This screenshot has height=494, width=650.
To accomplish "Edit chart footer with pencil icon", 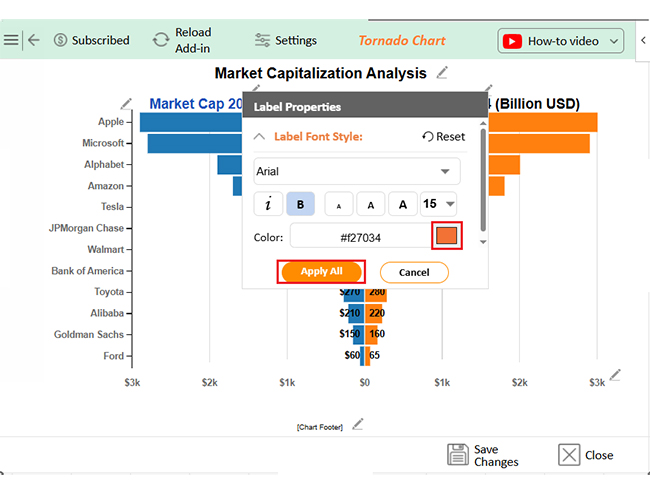I will coord(358,424).
